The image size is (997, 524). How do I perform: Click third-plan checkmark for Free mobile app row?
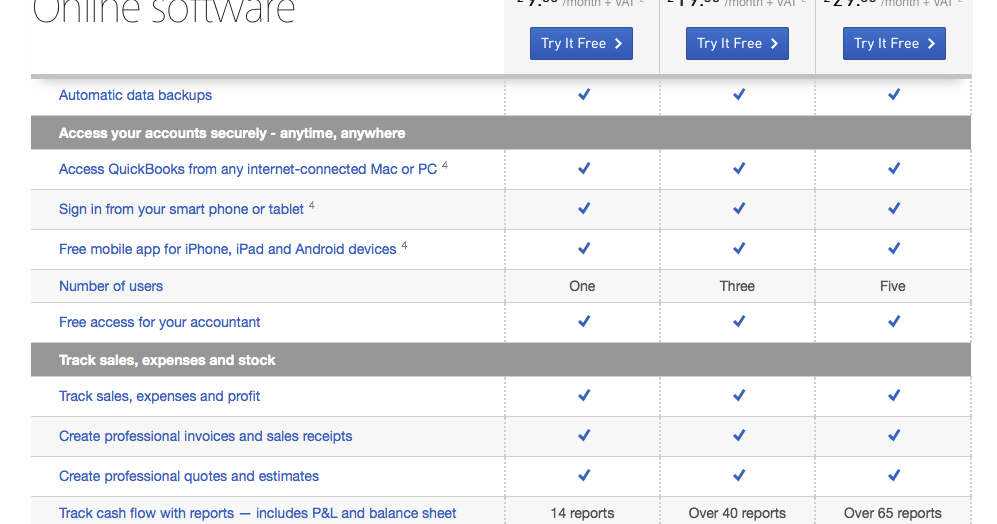pyautogui.click(x=894, y=248)
